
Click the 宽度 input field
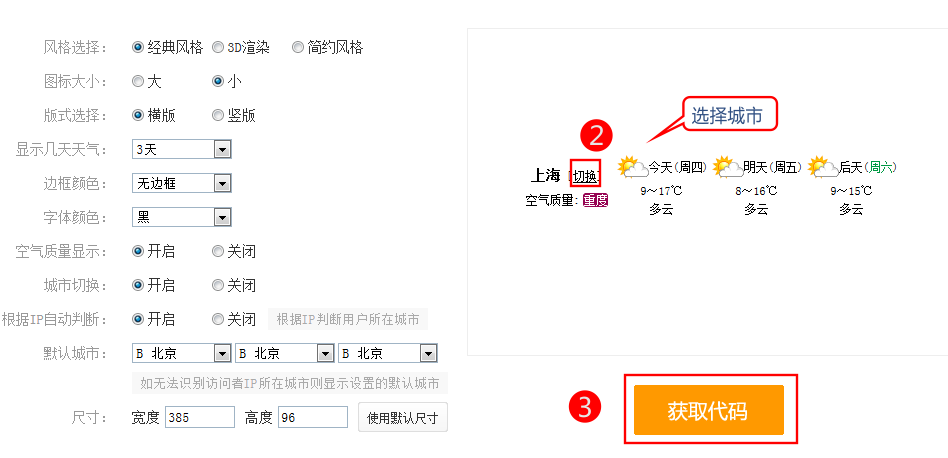(x=200, y=417)
